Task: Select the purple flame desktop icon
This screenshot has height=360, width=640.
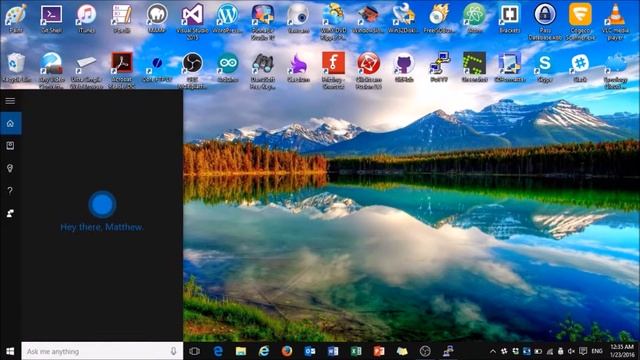Action: pos(298,68)
